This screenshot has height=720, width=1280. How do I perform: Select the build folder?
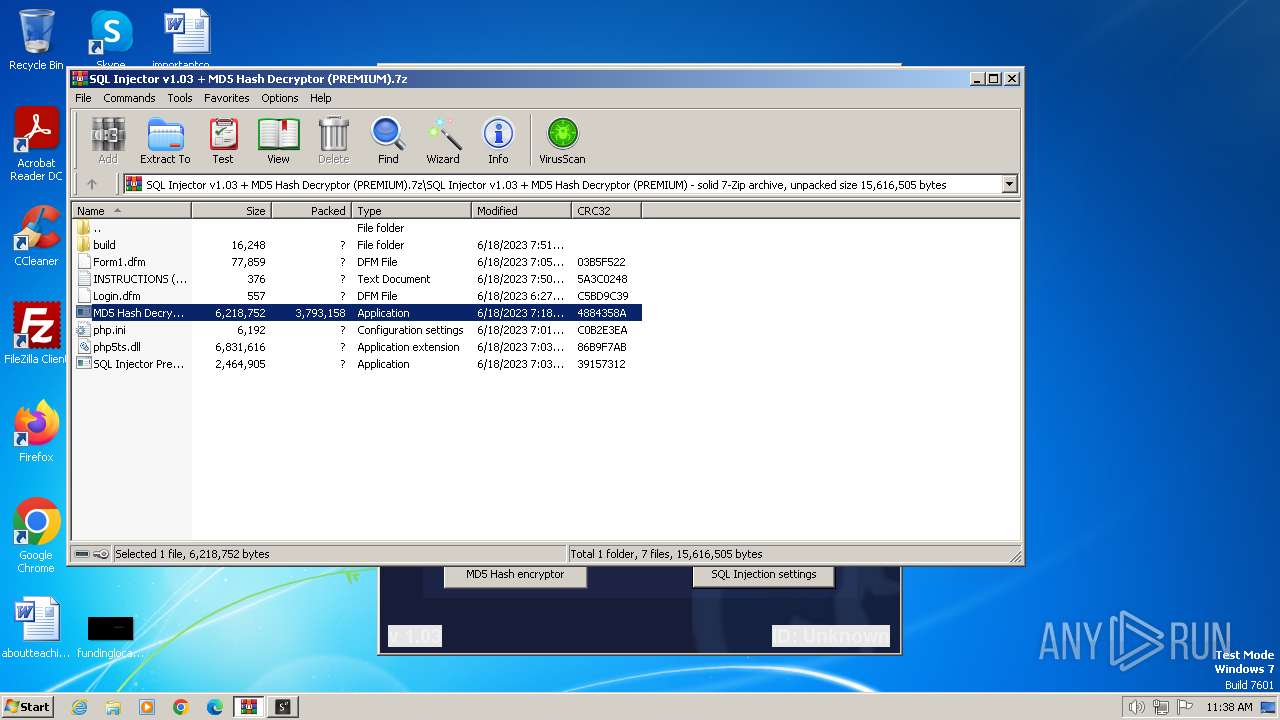point(357,245)
